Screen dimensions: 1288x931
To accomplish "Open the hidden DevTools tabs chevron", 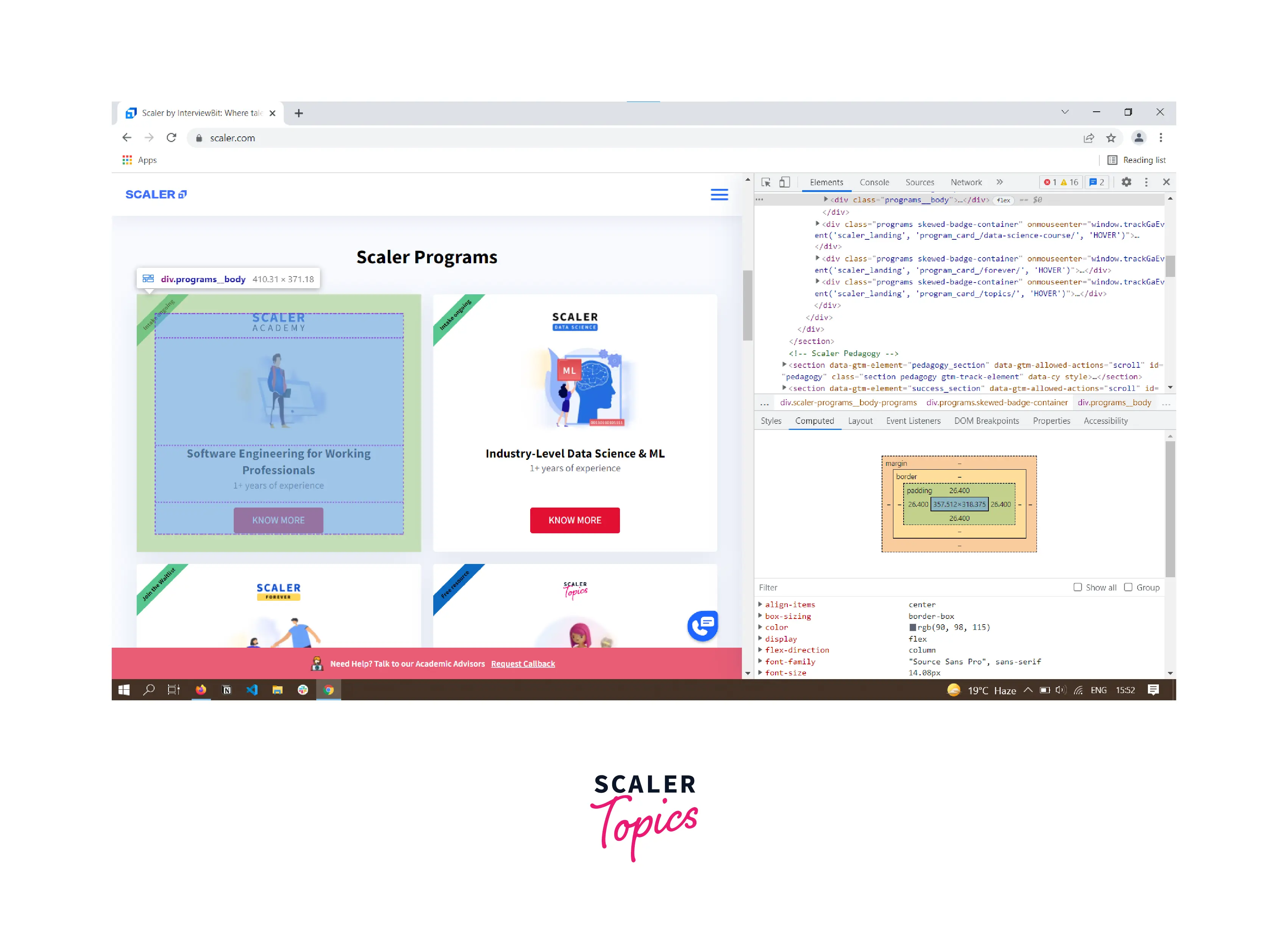I will pyautogui.click(x=999, y=182).
